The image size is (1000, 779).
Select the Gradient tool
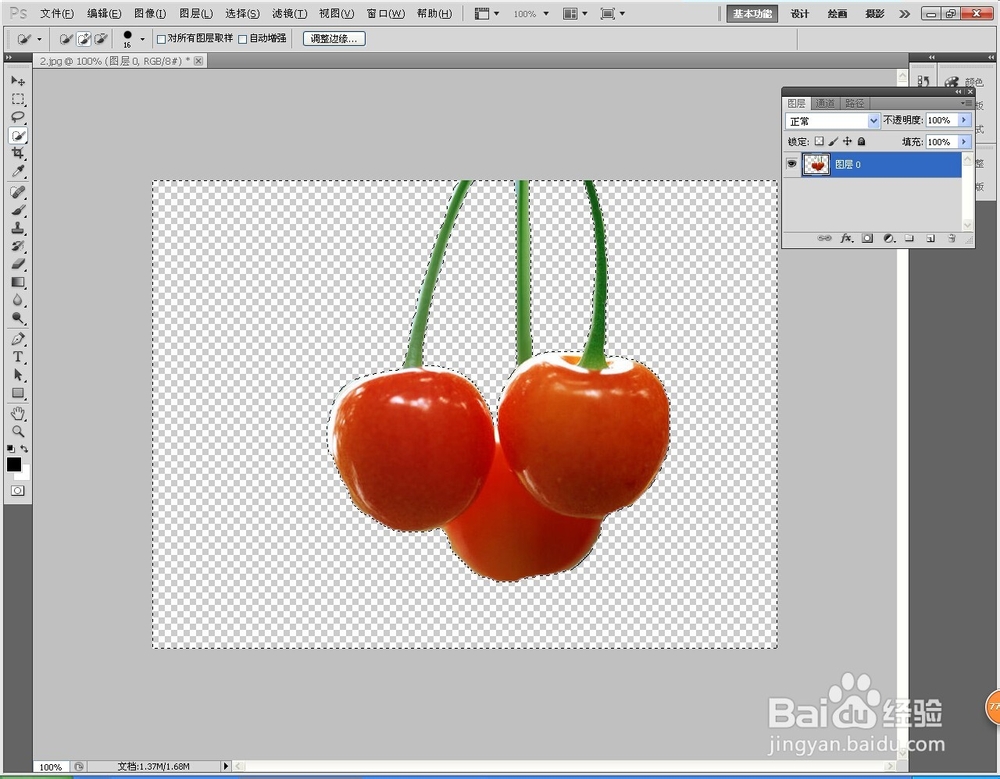[18, 282]
